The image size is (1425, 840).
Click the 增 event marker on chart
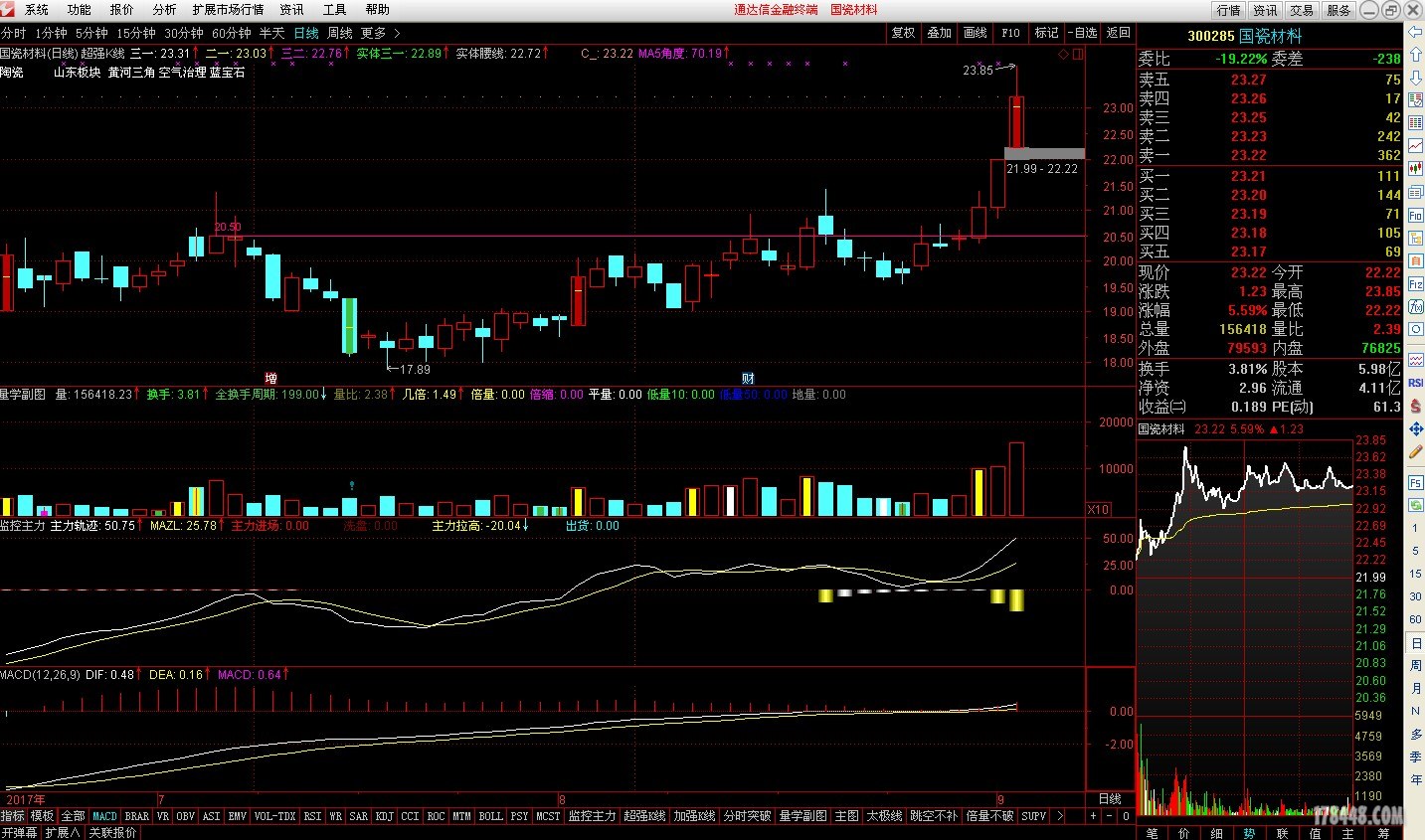pos(270,379)
